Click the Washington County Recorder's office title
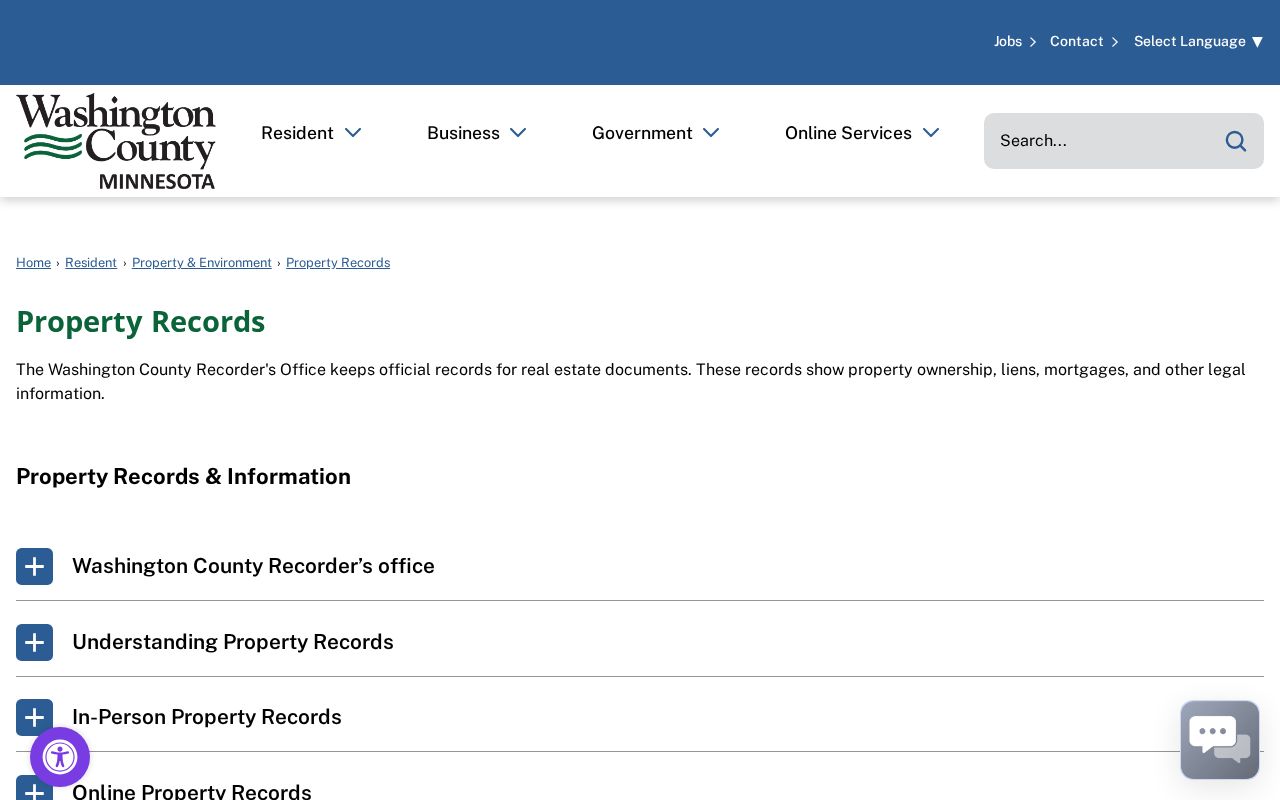This screenshot has width=1280, height=800. (253, 566)
